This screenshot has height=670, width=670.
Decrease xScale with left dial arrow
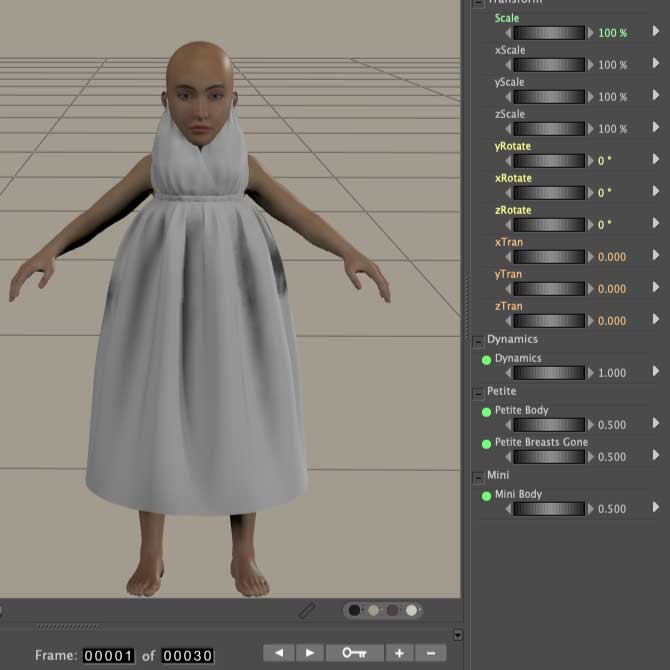click(x=508, y=65)
